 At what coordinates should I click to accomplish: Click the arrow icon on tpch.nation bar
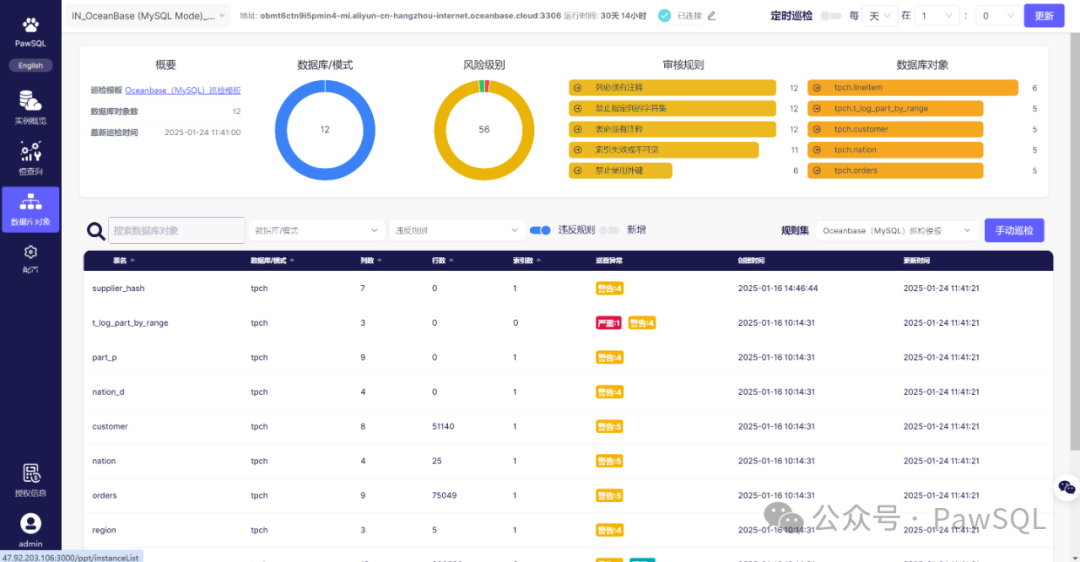pyautogui.click(x=817, y=150)
